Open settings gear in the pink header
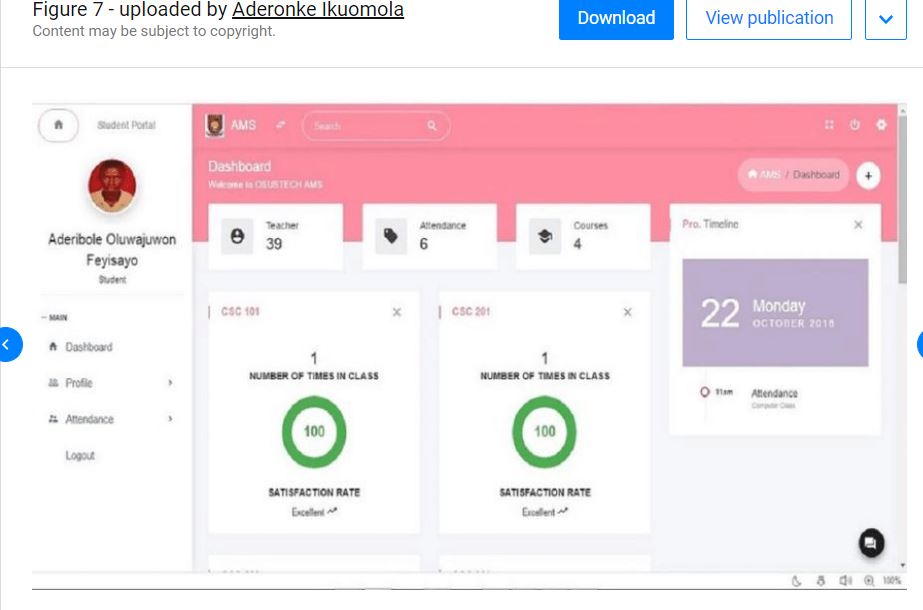 881,125
